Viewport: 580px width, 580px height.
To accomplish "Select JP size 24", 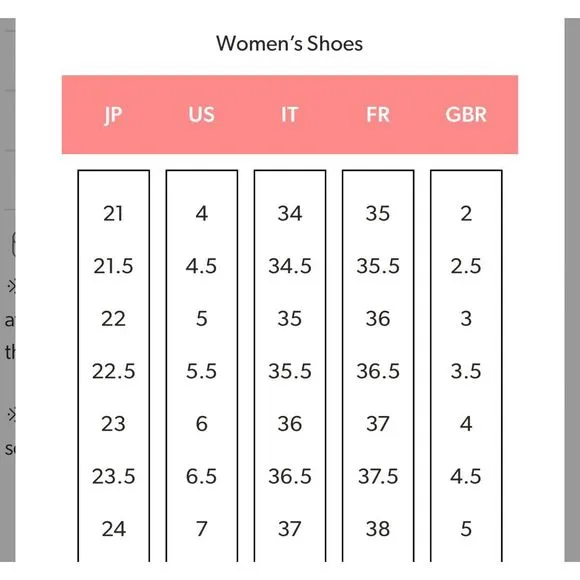I will 113,529.
